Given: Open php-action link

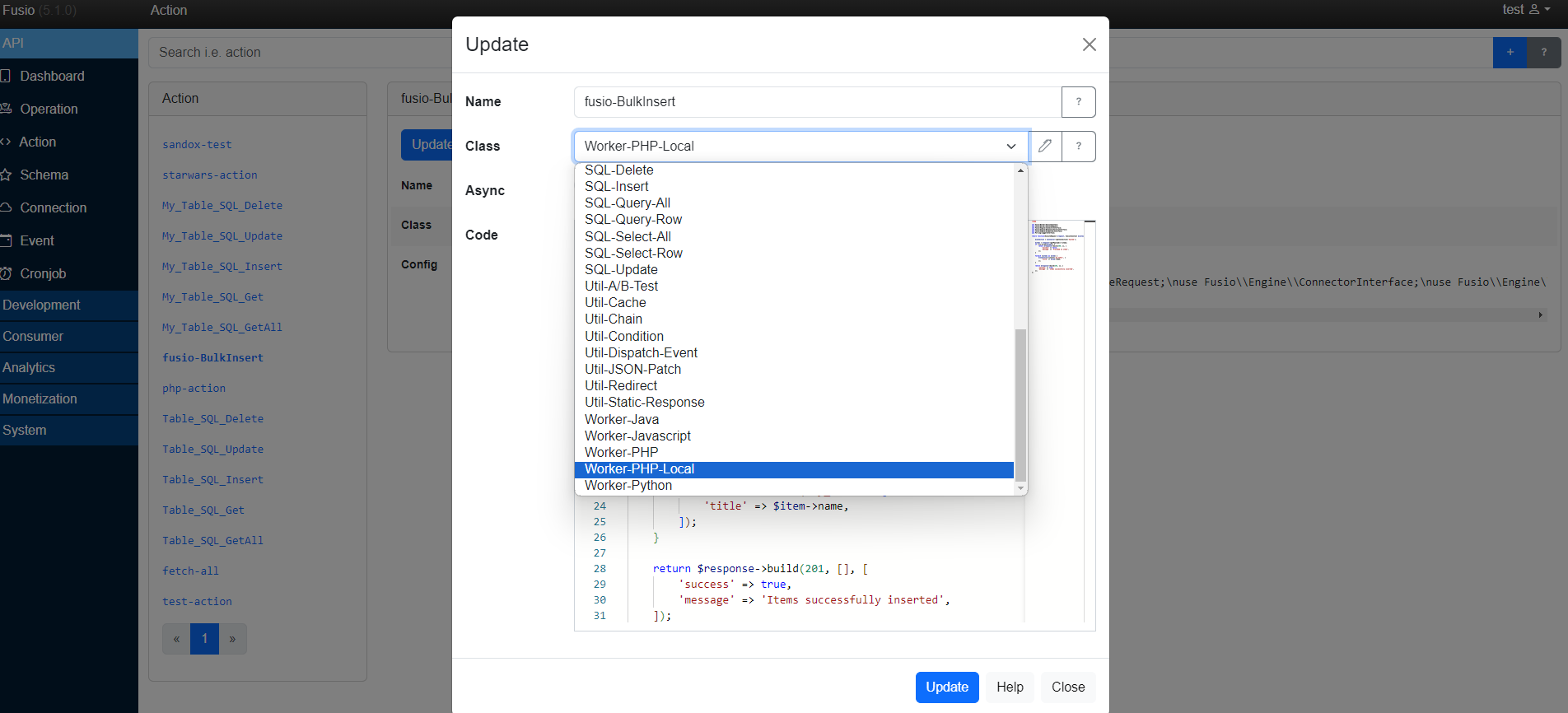Looking at the screenshot, I should [x=194, y=388].
